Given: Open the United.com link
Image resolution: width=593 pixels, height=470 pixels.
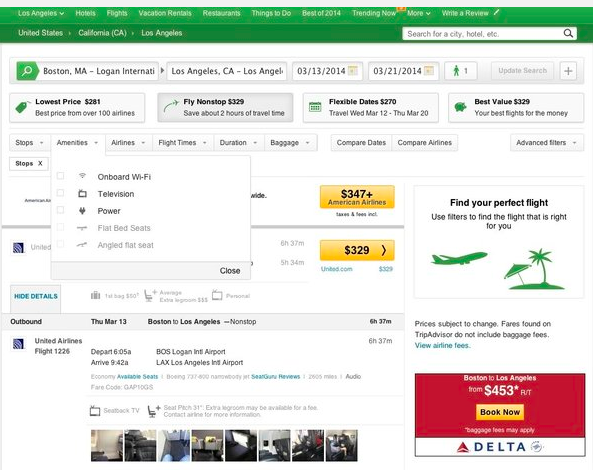Looking at the screenshot, I should click(x=337, y=269).
